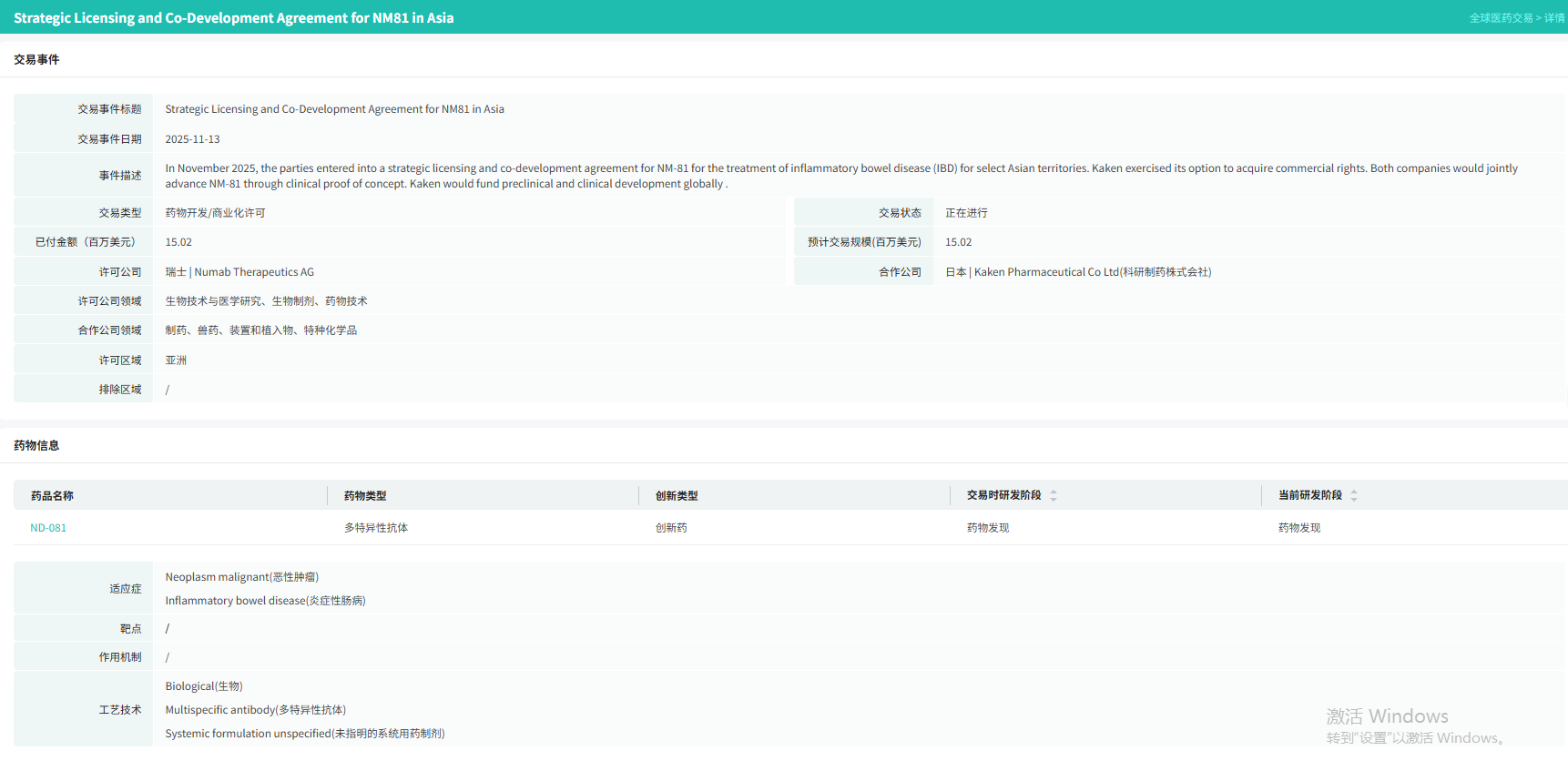This screenshot has width=1568, height=761.
Task: Click the 详情 breadcrumb item
Action: tap(1554, 18)
